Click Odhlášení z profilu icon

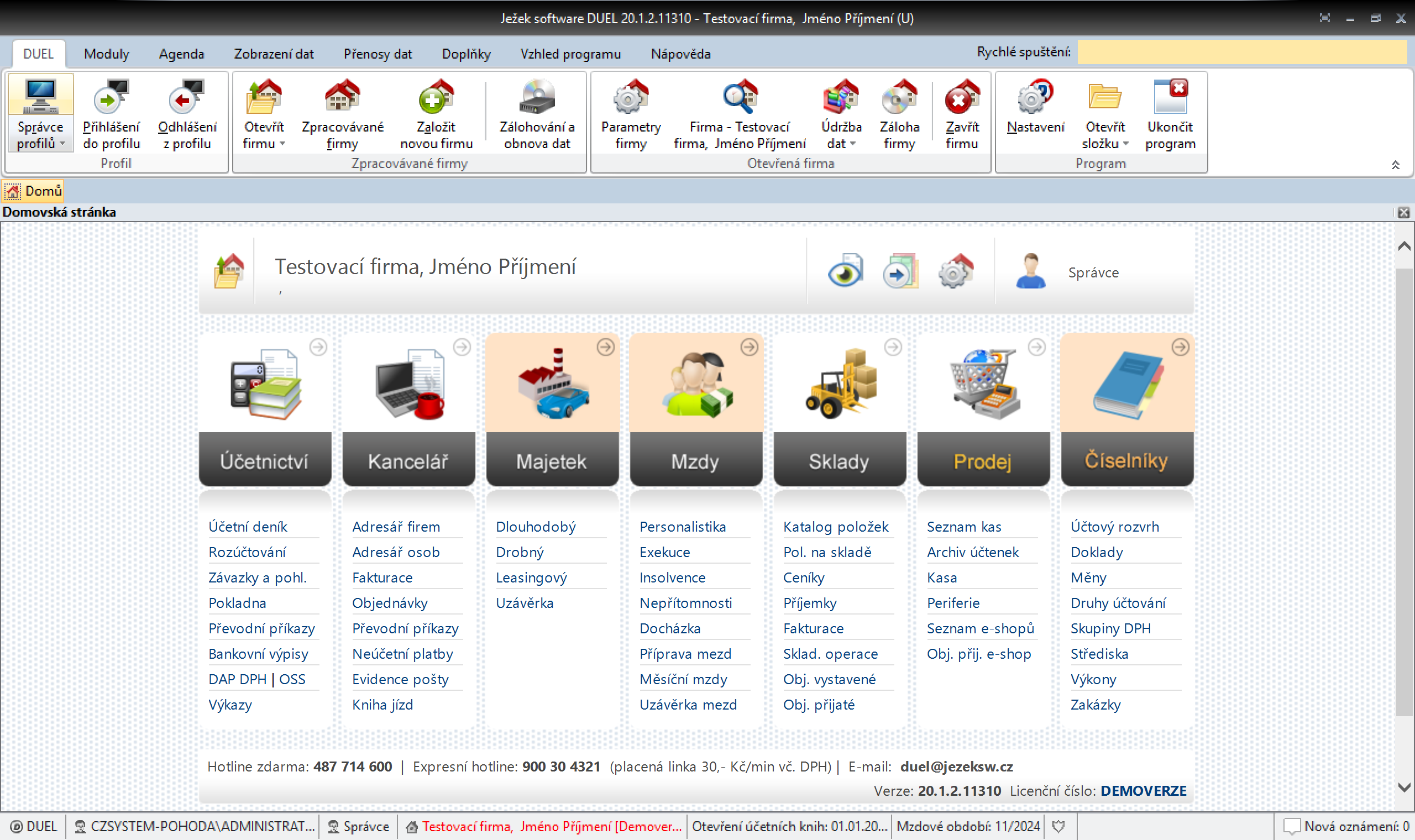pyautogui.click(x=187, y=114)
